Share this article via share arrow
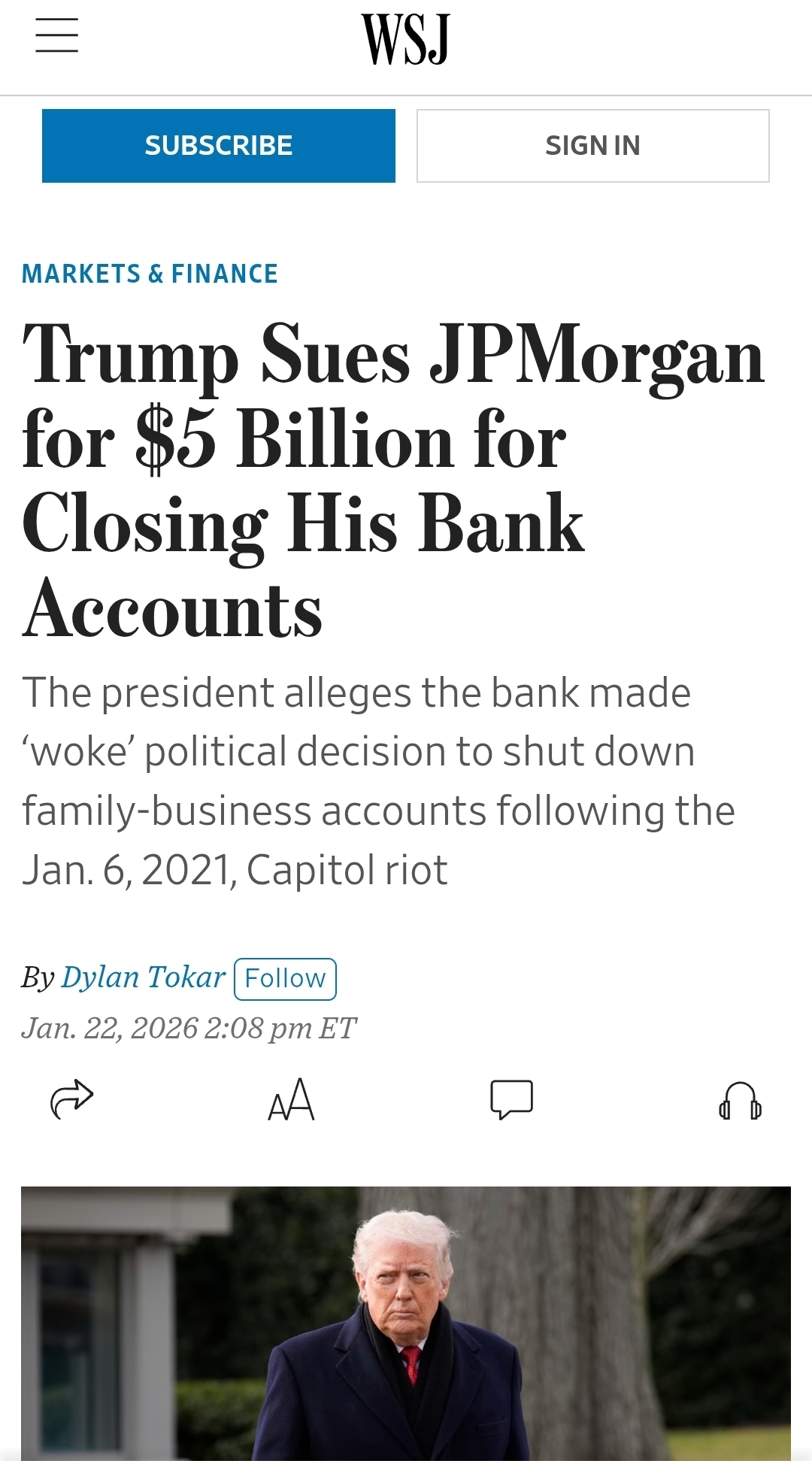 pyautogui.click(x=71, y=1099)
